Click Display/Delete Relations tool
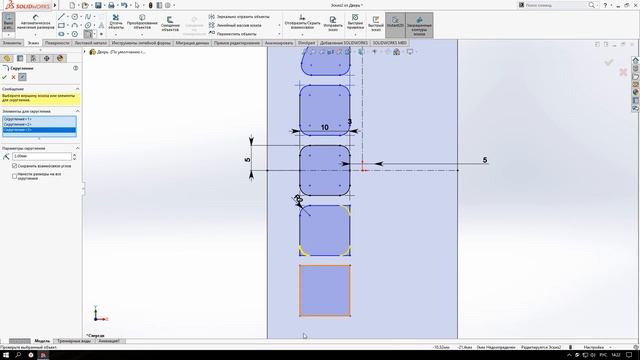Screen dimensions: 640x360 coord(302,22)
